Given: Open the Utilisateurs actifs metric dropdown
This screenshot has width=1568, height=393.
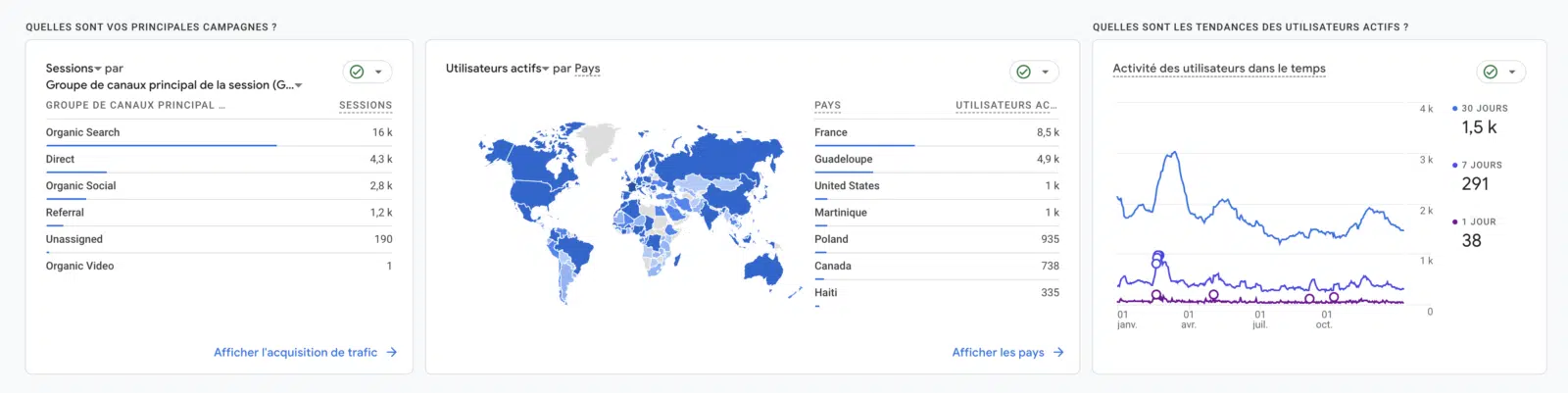Looking at the screenshot, I should 497,69.
